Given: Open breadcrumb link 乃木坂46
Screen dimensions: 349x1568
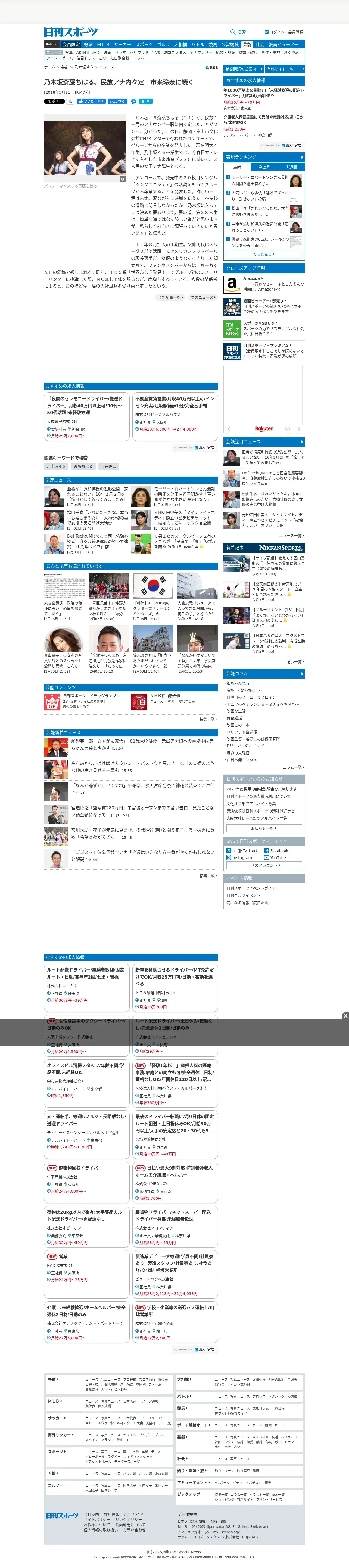Looking at the screenshot, I should coord(84,68).
